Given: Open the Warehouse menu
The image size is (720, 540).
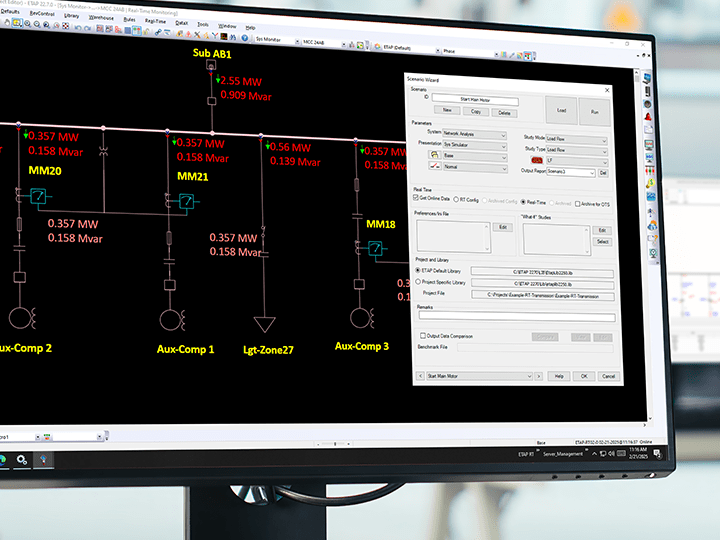Looking at the screenshot, I should point(101,17).
